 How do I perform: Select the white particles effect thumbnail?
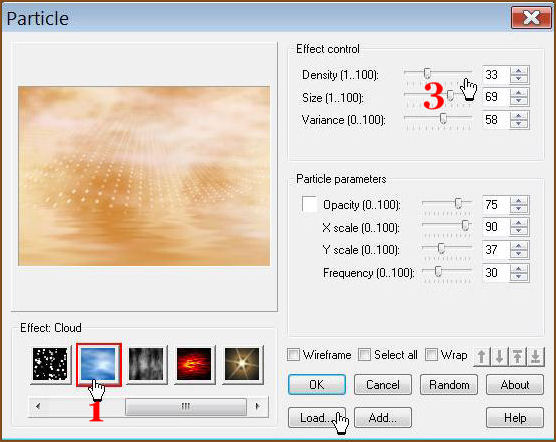click(50, 364)
